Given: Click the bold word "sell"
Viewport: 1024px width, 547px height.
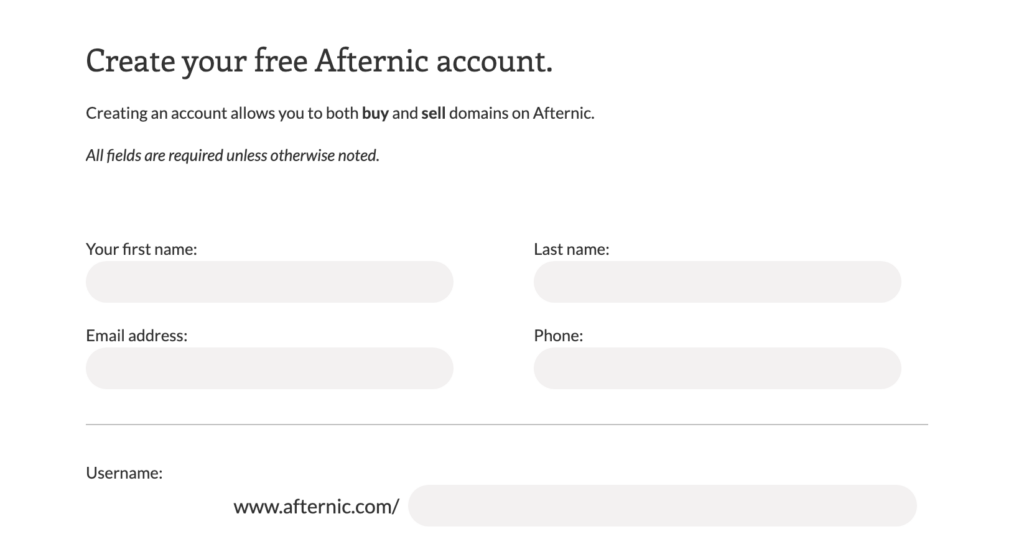Looking at the screenshot, I should (433, 113).
